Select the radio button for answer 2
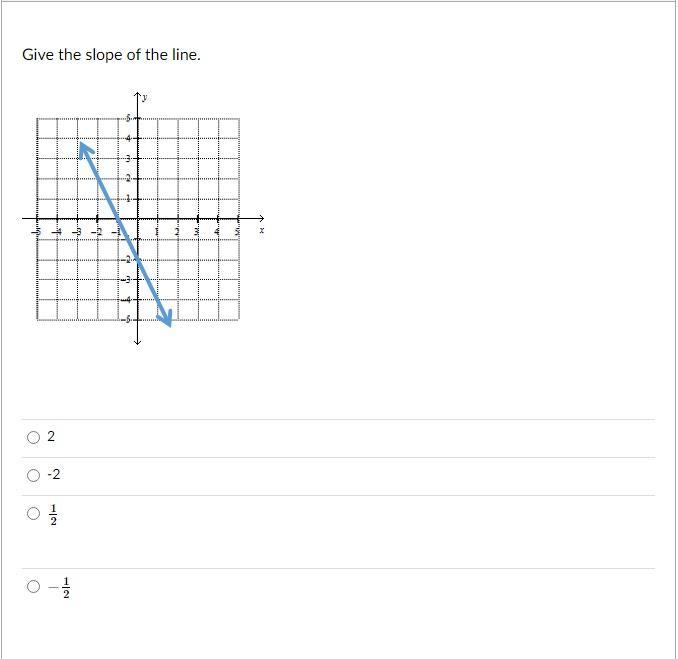 tap(33, 437)
